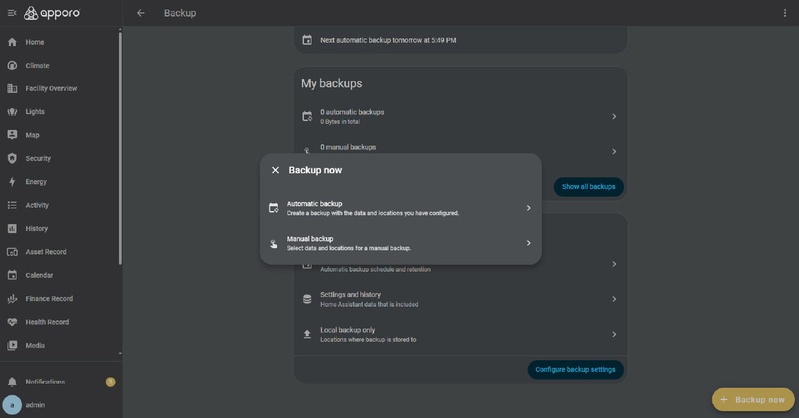Click the 0 automatic backups icon
This screenshot has height=418, width=799.
pyautogui.click(x=307, y=117)
